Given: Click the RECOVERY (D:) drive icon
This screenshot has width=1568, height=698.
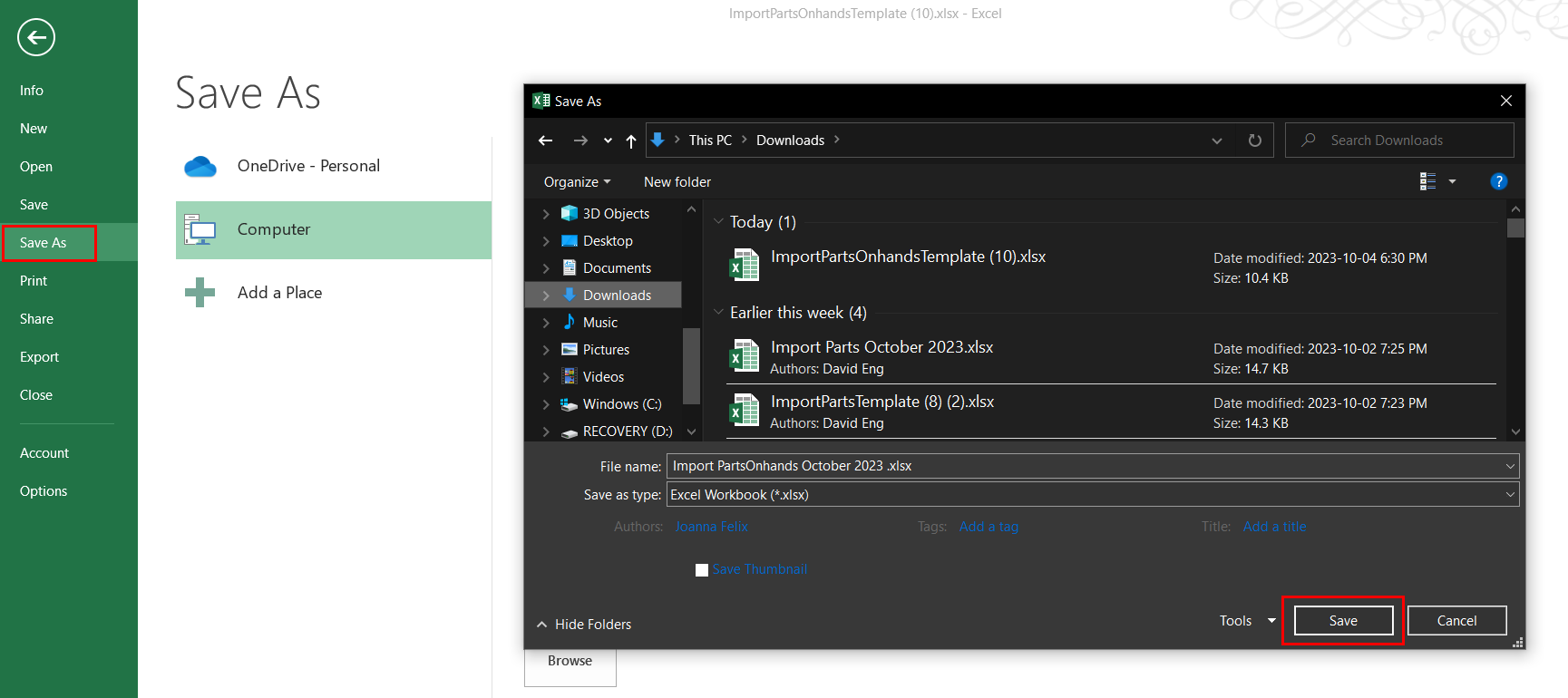Looking at the screenshot, I should tap(570, 432).
